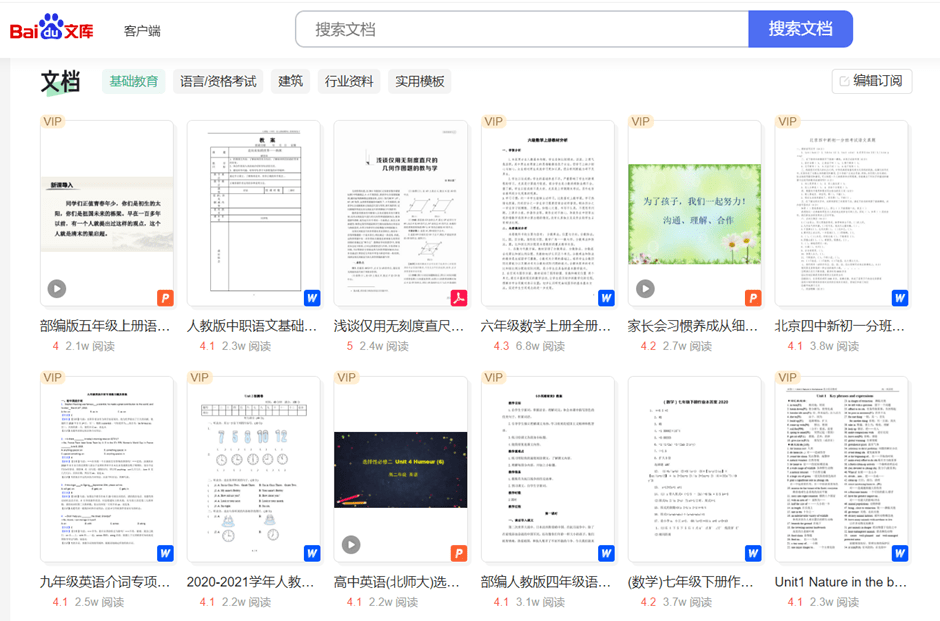Screen dimensions: 940x621
Task: Click Word icon on 六年级数学上册全册 card
Action: pyautogui.click(x=606, y=298)
